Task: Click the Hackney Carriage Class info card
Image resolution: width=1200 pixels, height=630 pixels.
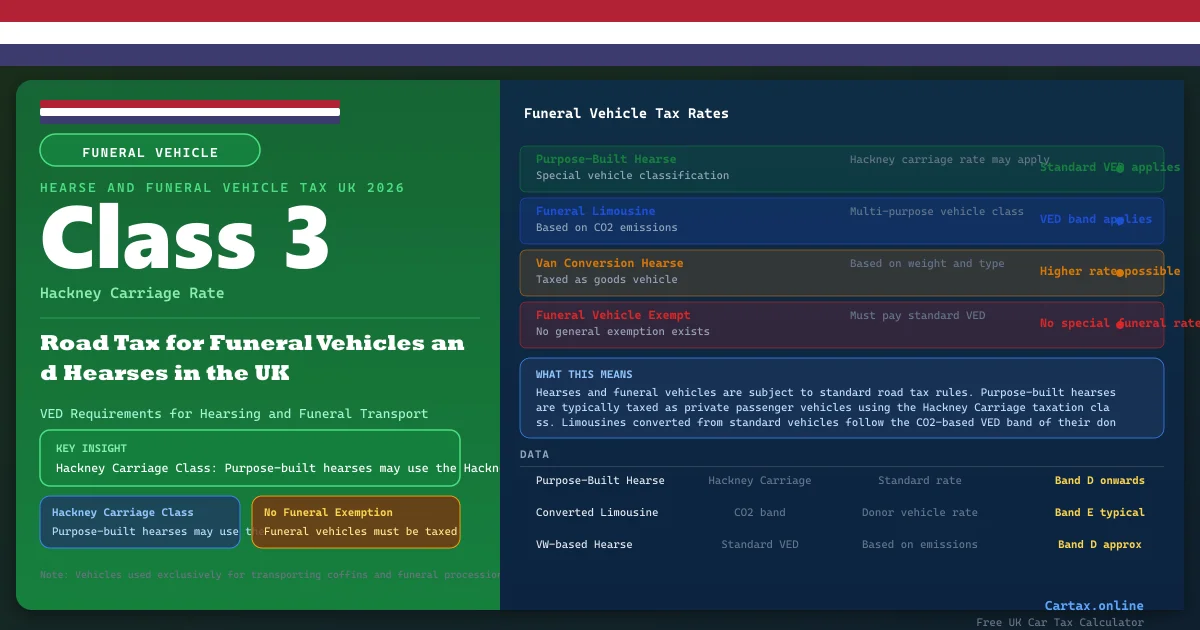Action: point(140,522)
